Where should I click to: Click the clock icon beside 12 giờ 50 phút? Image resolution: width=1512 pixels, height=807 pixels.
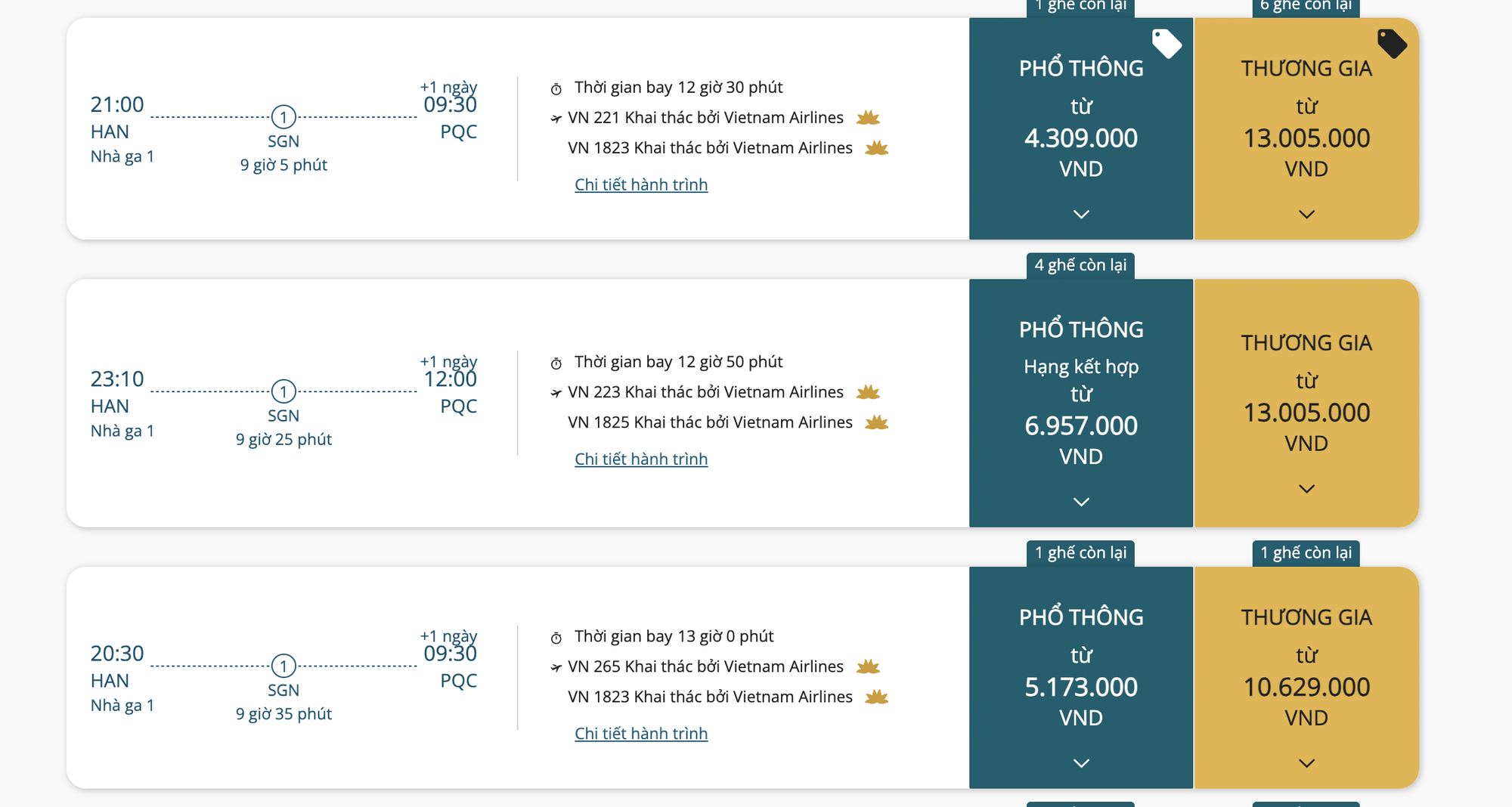(556, 363)
